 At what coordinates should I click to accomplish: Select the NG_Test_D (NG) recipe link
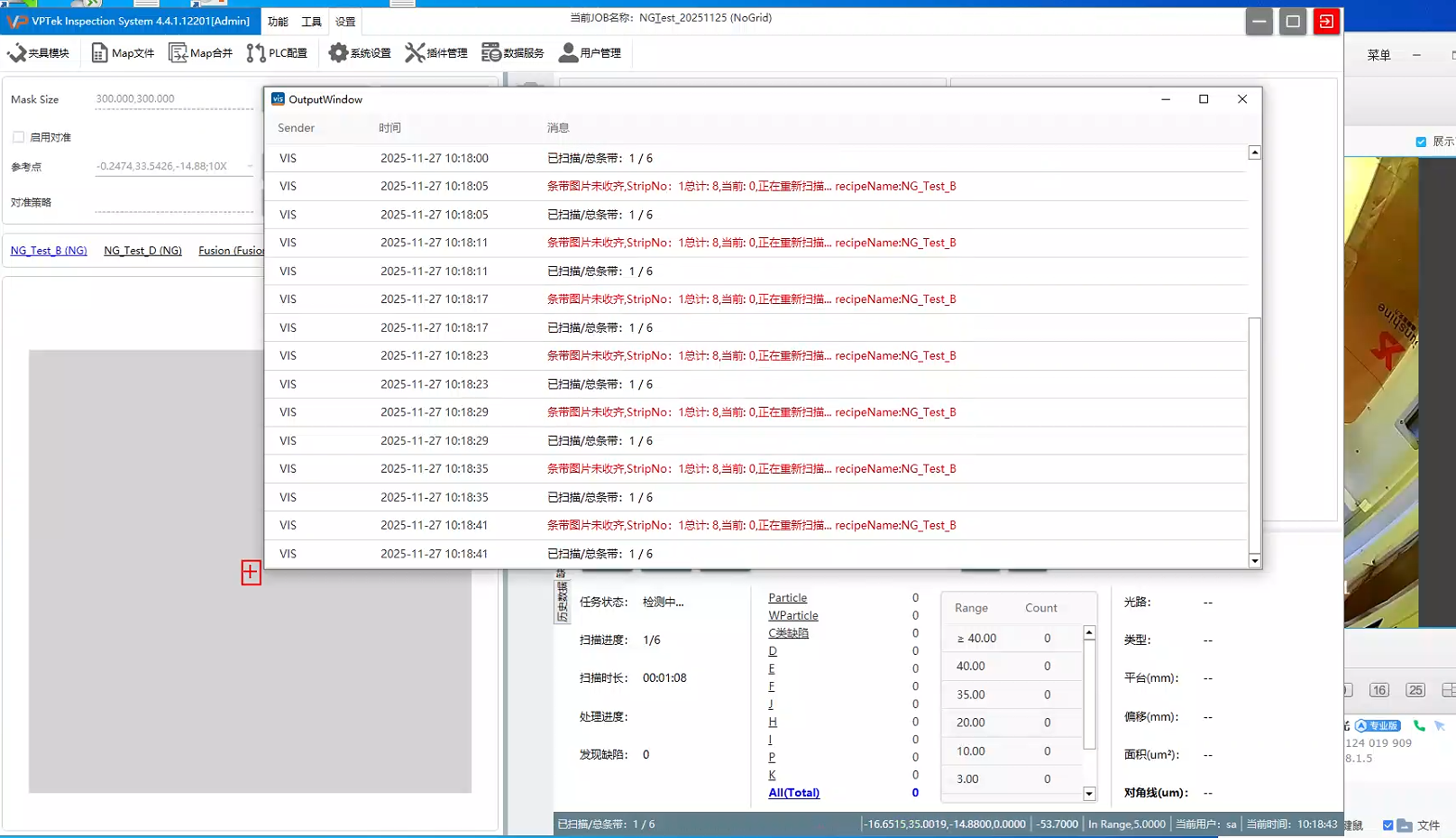142,251
